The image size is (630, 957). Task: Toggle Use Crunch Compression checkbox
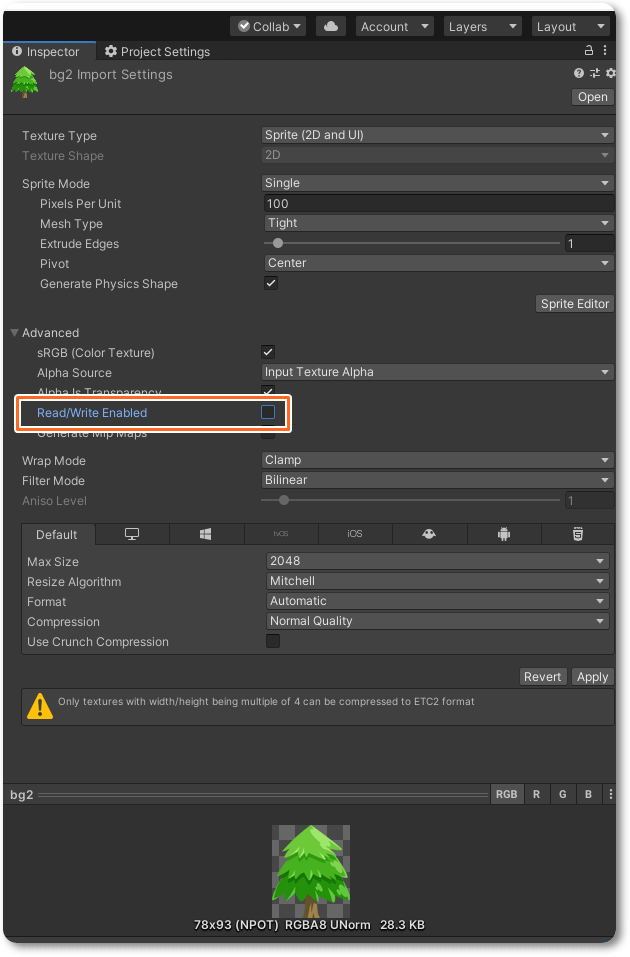click(x=273, y=641)
